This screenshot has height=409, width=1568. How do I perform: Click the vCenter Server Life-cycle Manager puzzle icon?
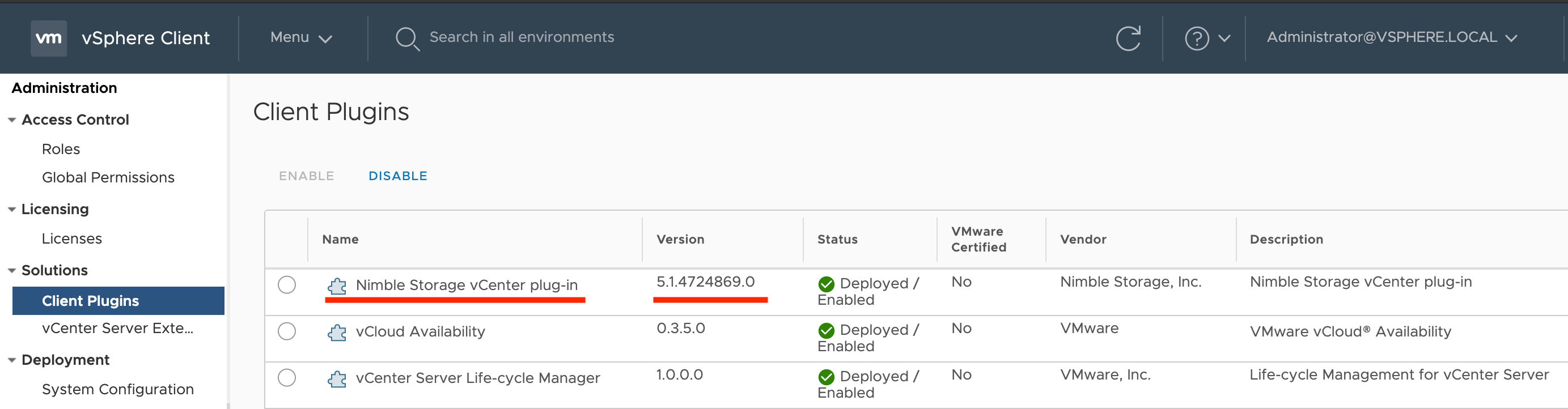[337, 378]
